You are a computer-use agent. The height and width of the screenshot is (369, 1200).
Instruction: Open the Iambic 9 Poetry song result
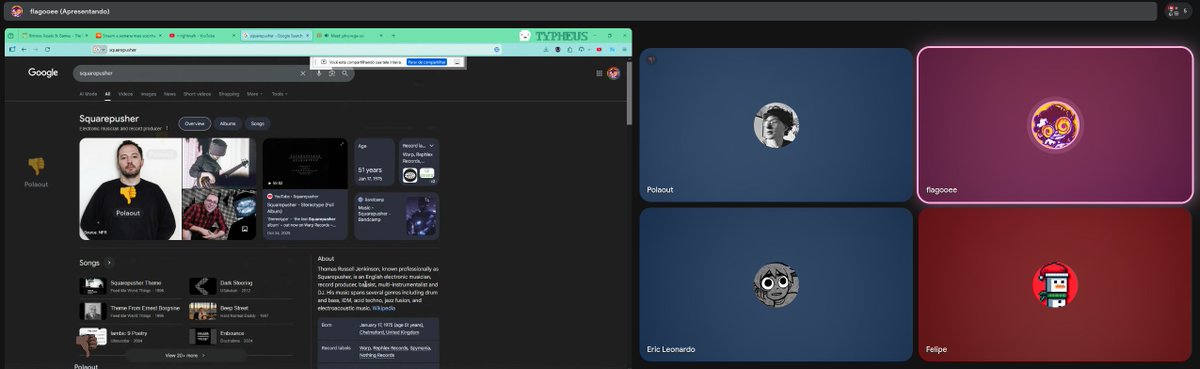click(x=130, y=337)
